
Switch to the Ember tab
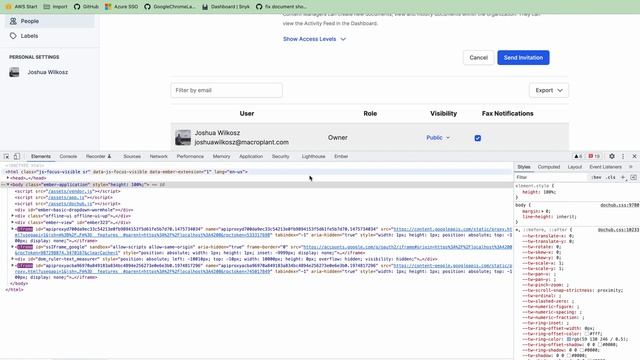coord(341,156)
